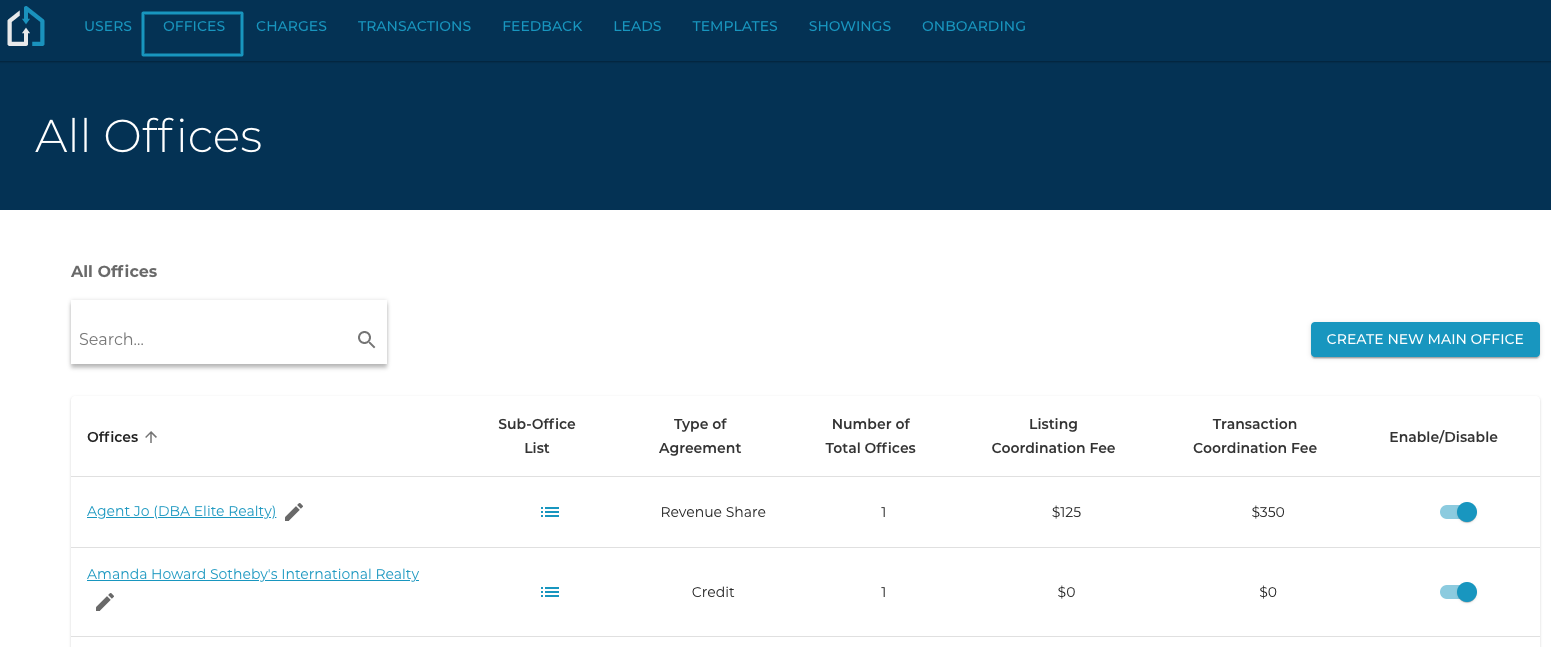This screenshot has height=647, width=1551.
Task: Go to the Charges tab
Action: (x=291, y=26)
